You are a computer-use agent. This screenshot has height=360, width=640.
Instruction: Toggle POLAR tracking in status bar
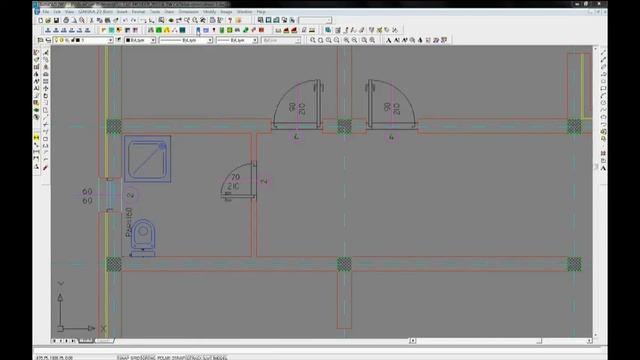click(x=163, y=358)
